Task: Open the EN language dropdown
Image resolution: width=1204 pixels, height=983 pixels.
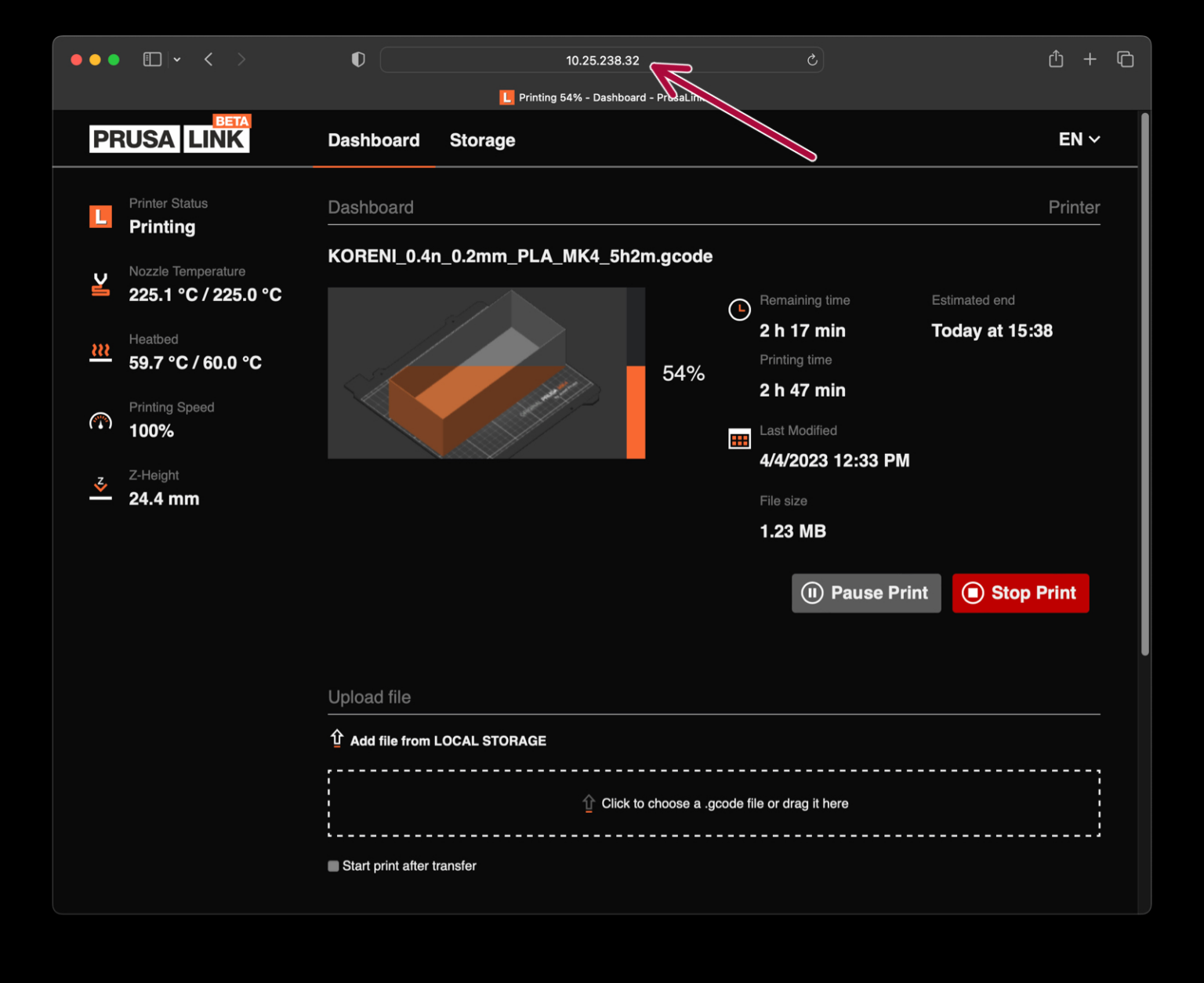Action: (x=1079, y=140)
